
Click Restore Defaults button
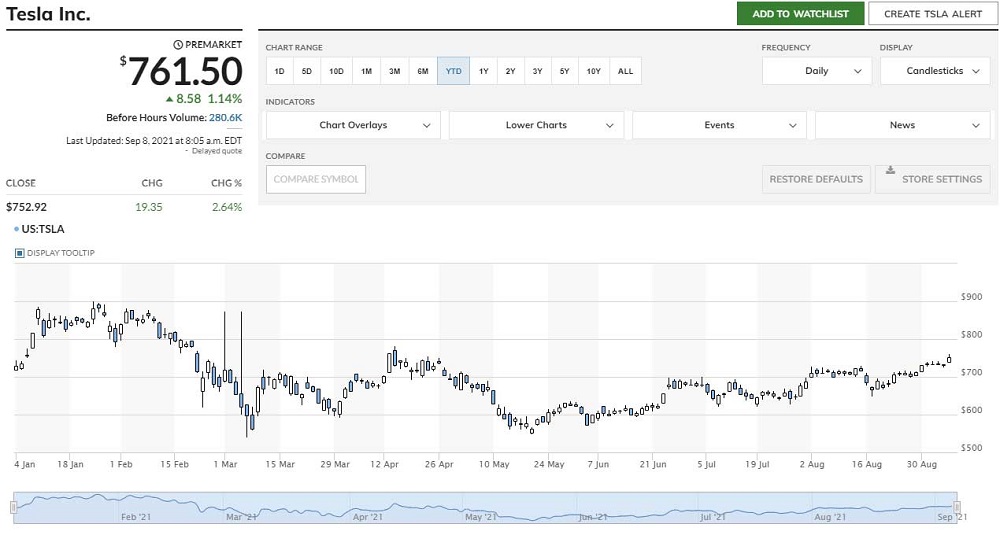[x=816, y=179]
